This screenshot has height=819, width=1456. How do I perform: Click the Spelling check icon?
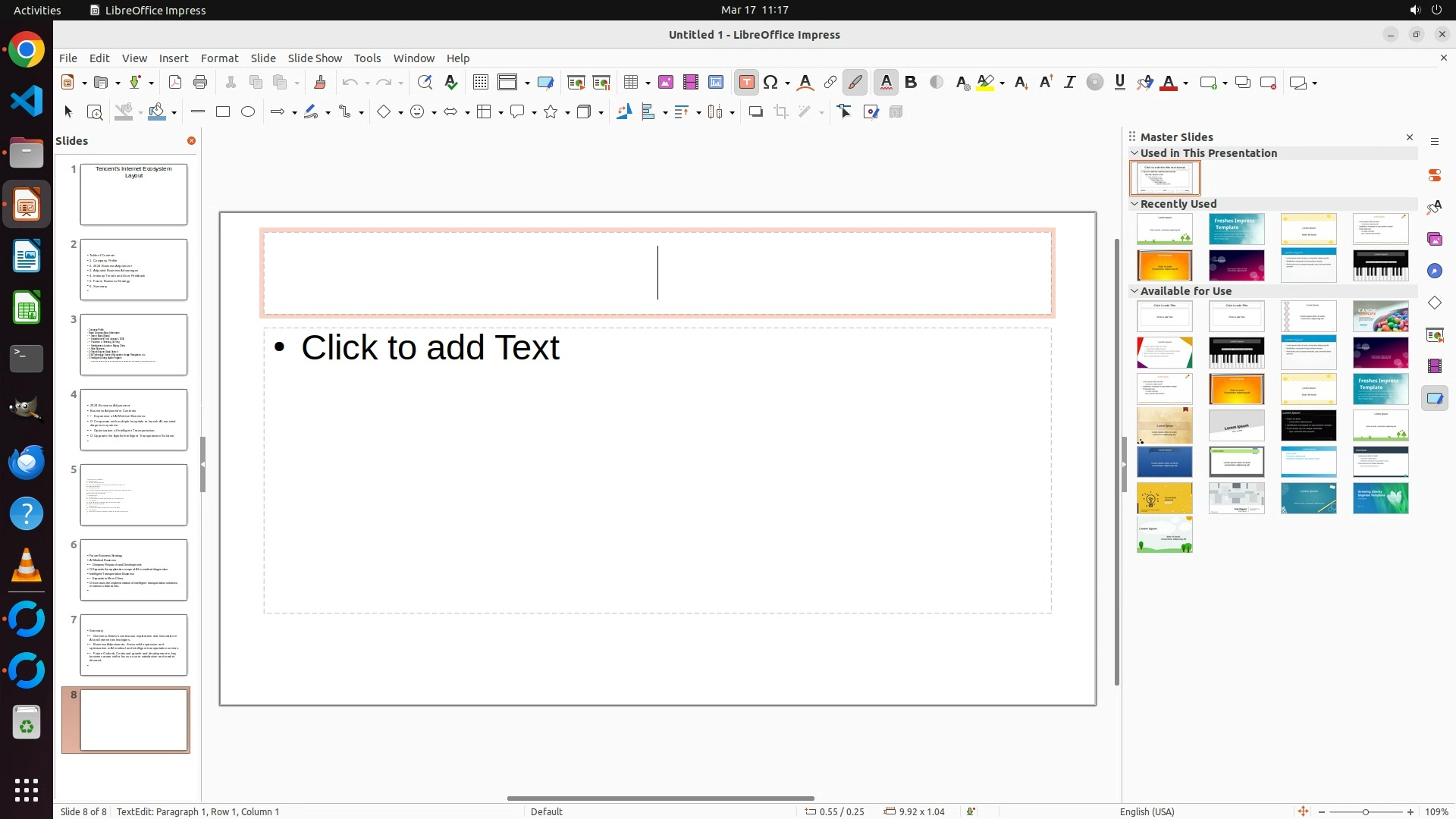pos(451,83)
